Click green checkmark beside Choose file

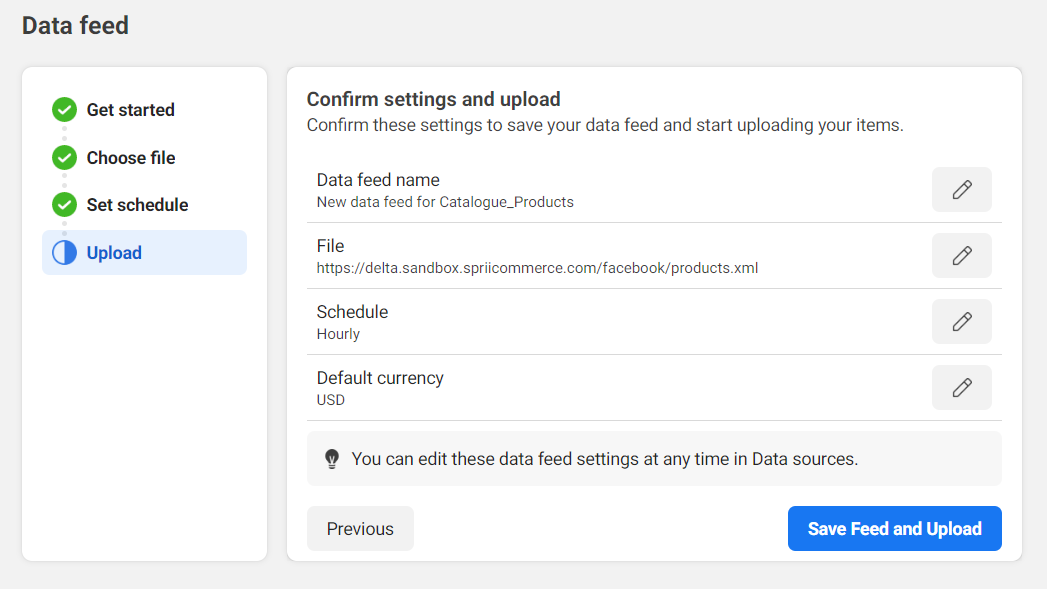pyautogui.click(x=64, y=158)
